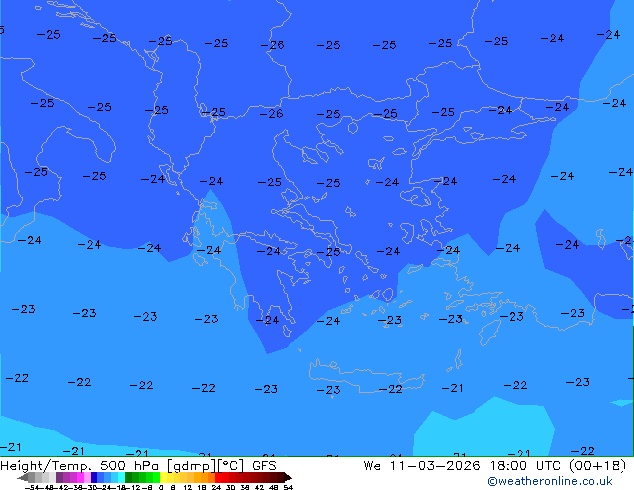Pick the bright yellow swatch in the legend
This screenshot has width=634, height=490.
tap(163, 477)
